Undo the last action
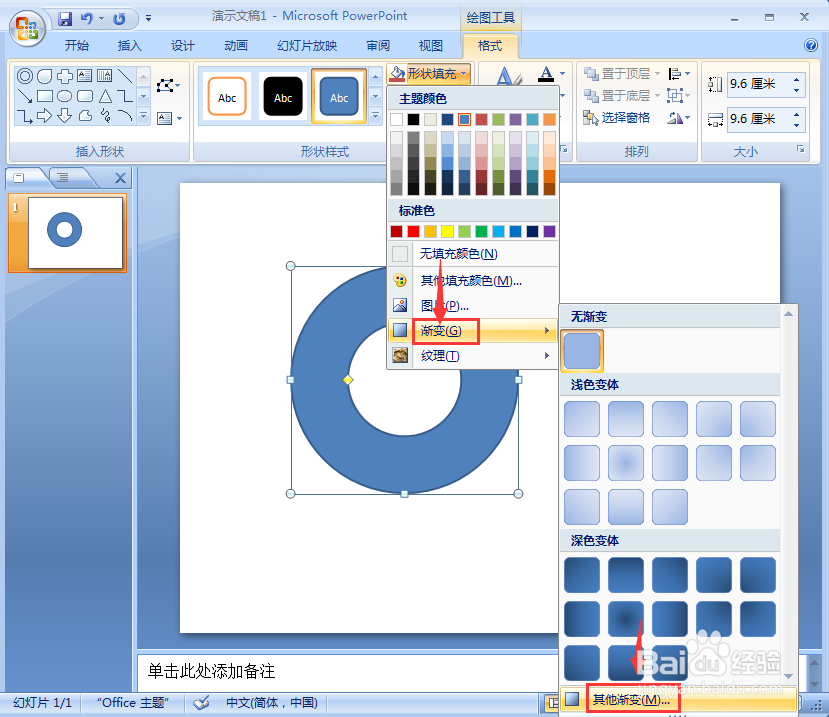 coord(86,19)
